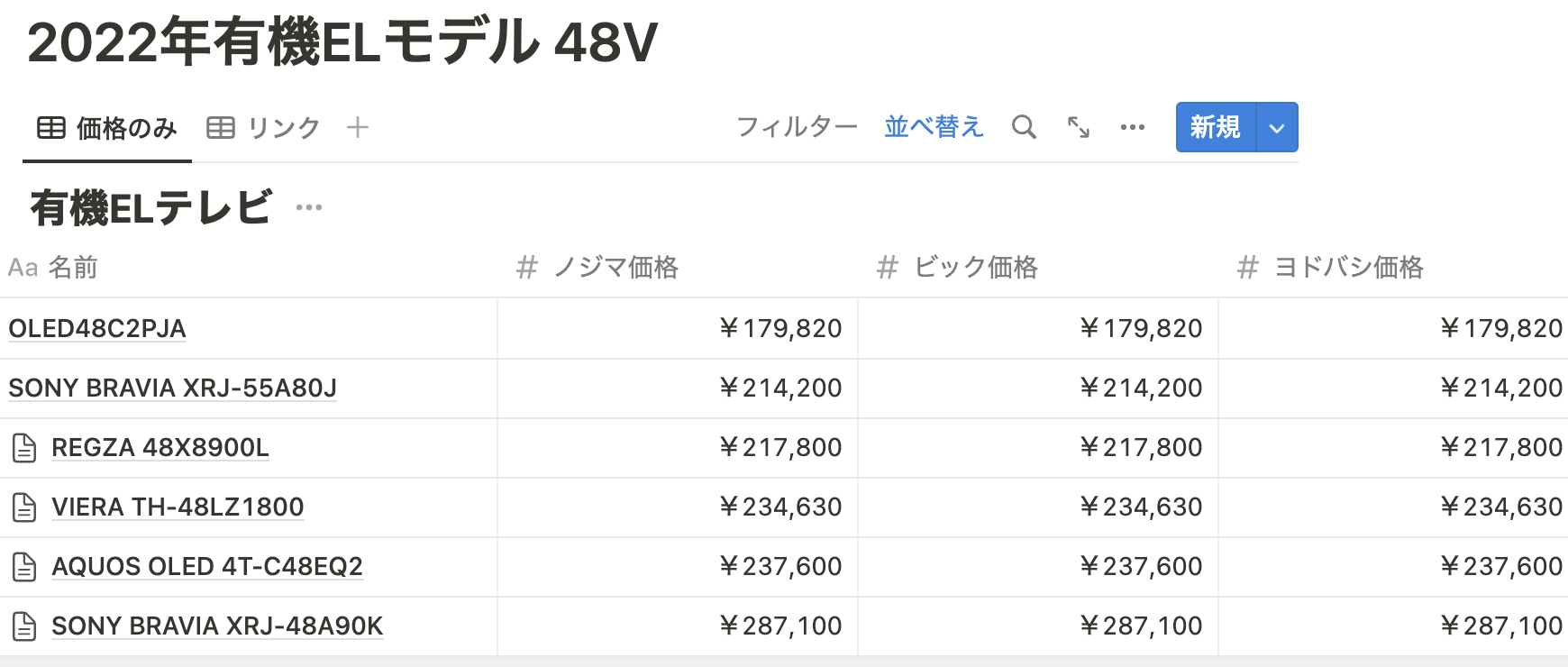1568x667 pixels.
Task: Open the database options menu (•••)
Action: coord(1132,127)
